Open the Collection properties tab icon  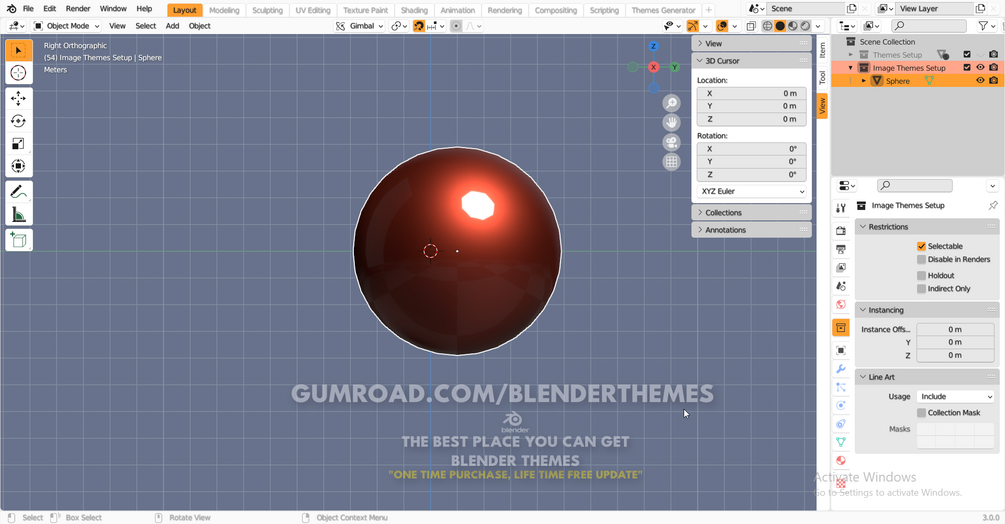click(841, 328)
